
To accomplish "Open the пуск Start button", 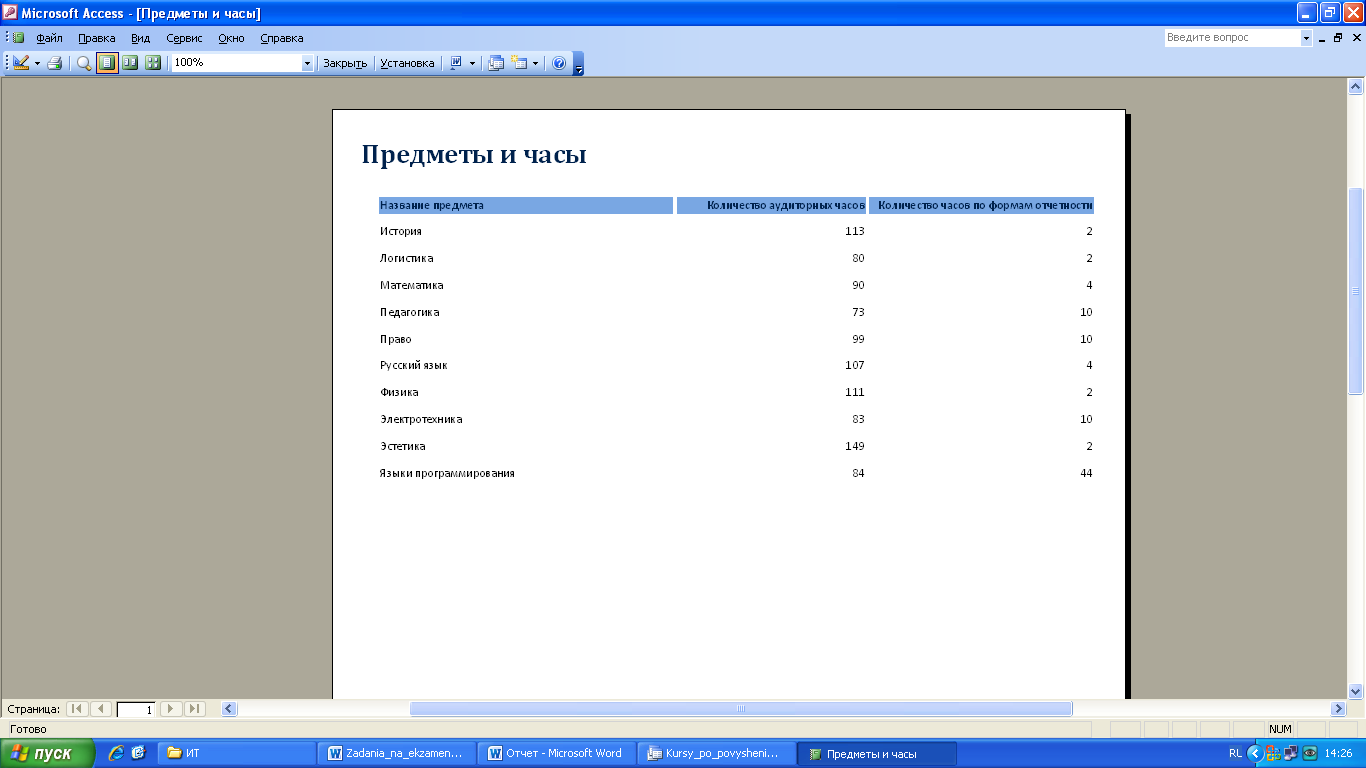I will point(48,754).
